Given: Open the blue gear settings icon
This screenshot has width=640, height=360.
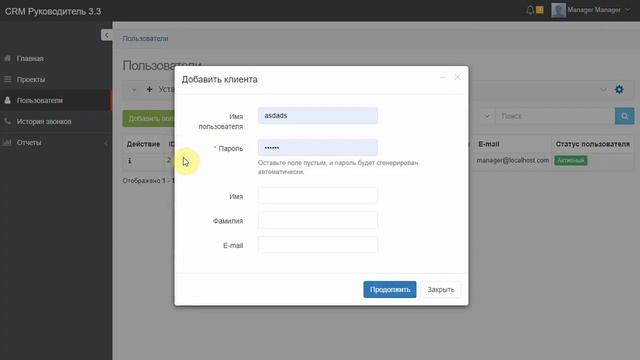Looking at the screenshot, I should point(619,89).
